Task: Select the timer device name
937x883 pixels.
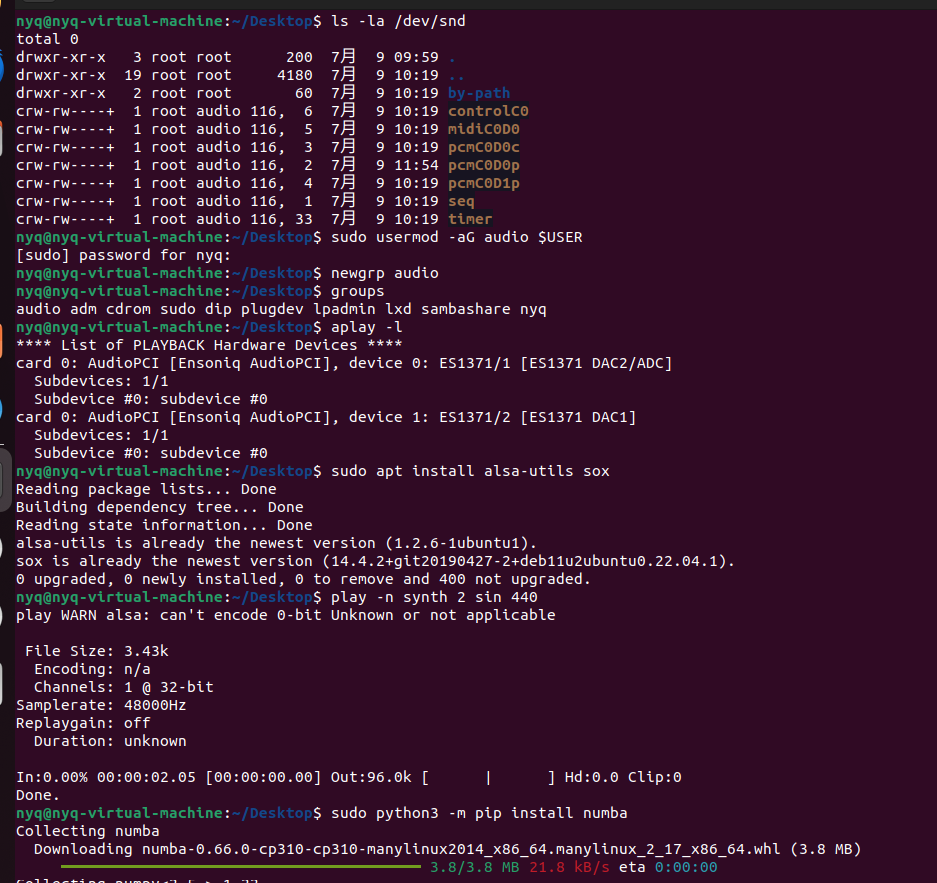Action: click(x=470, y=219)
